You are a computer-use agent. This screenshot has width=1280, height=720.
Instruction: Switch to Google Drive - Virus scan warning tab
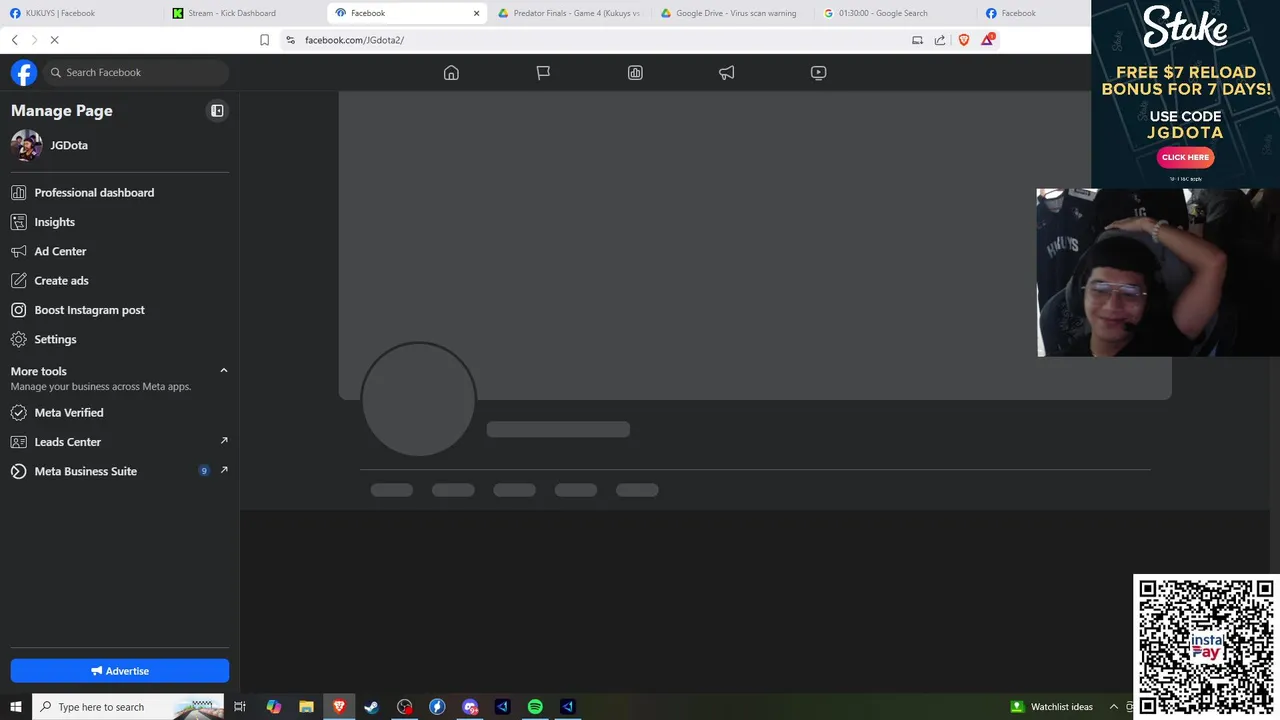coord(731,13)
